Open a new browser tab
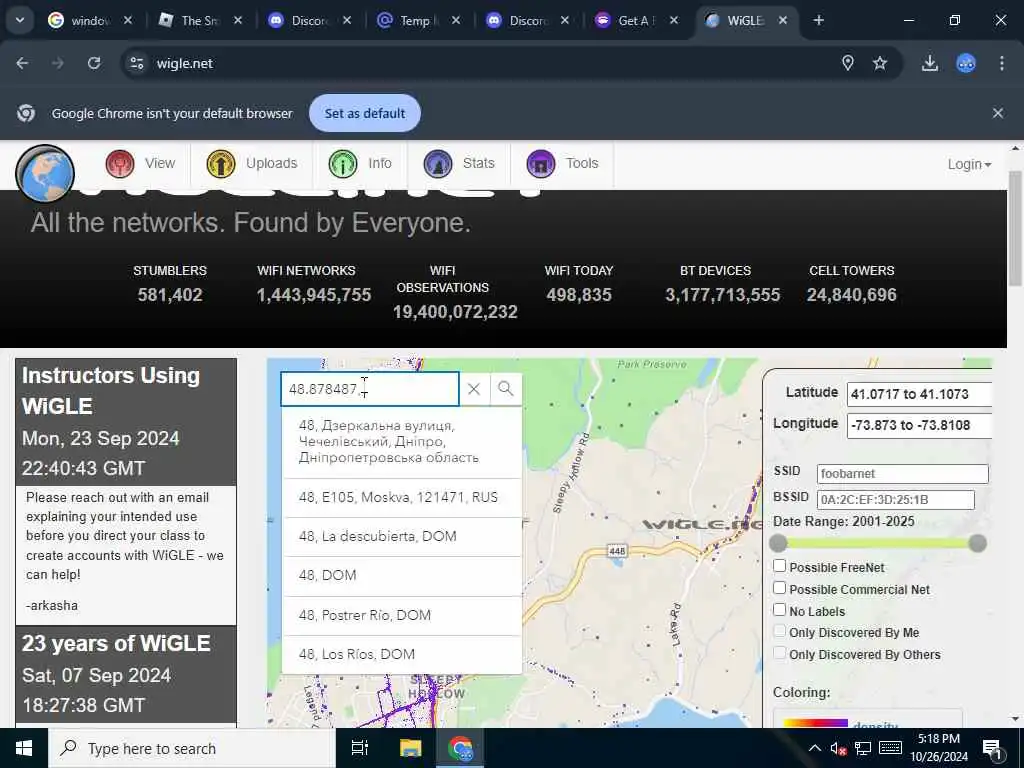The width and height of the screenshot is (1024, 768). (818, 20)
